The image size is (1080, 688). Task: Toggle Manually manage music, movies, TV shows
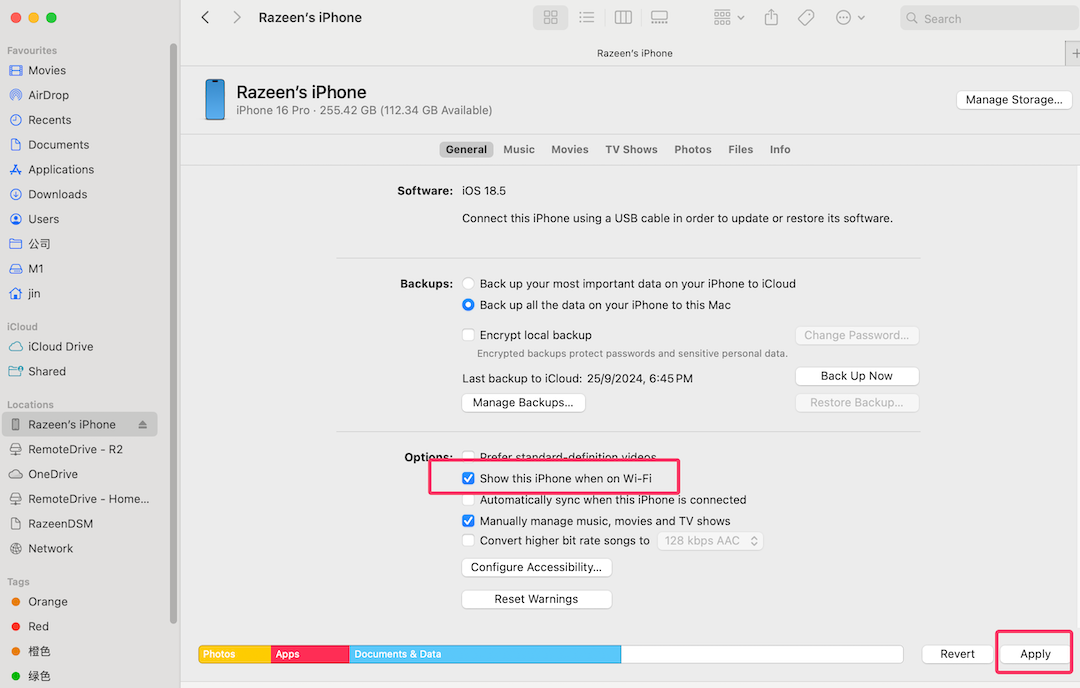click(468, 521)
